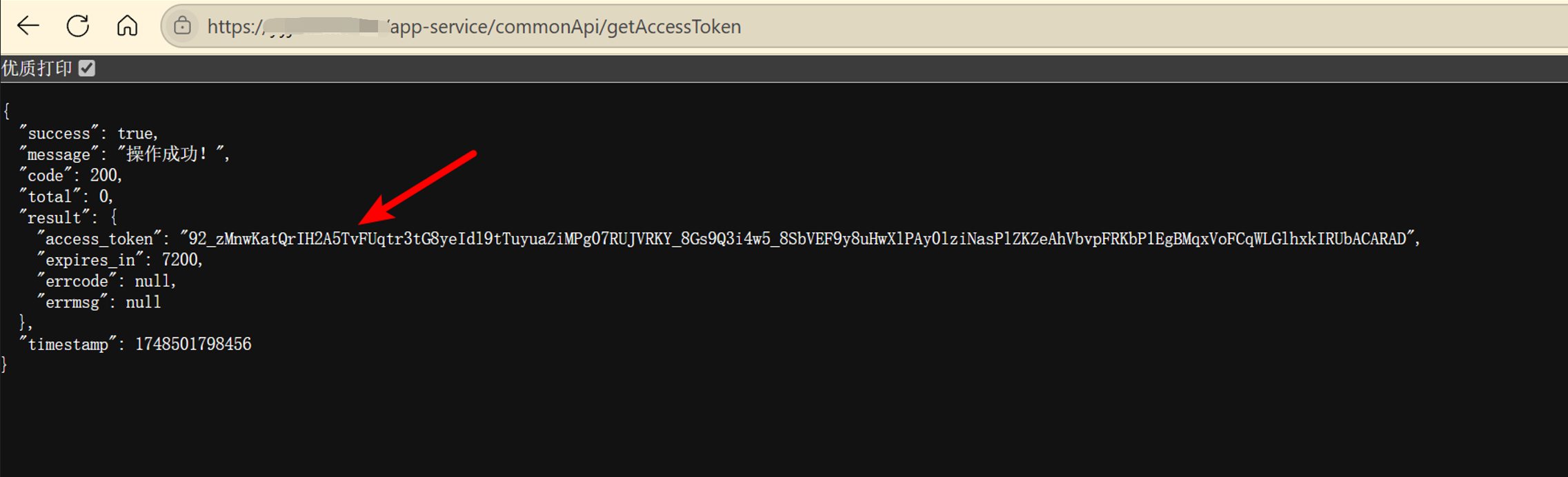This screenshot has width=1568, height=477.
Task: Go back with the browser back arrow
Action: (28, 26)
